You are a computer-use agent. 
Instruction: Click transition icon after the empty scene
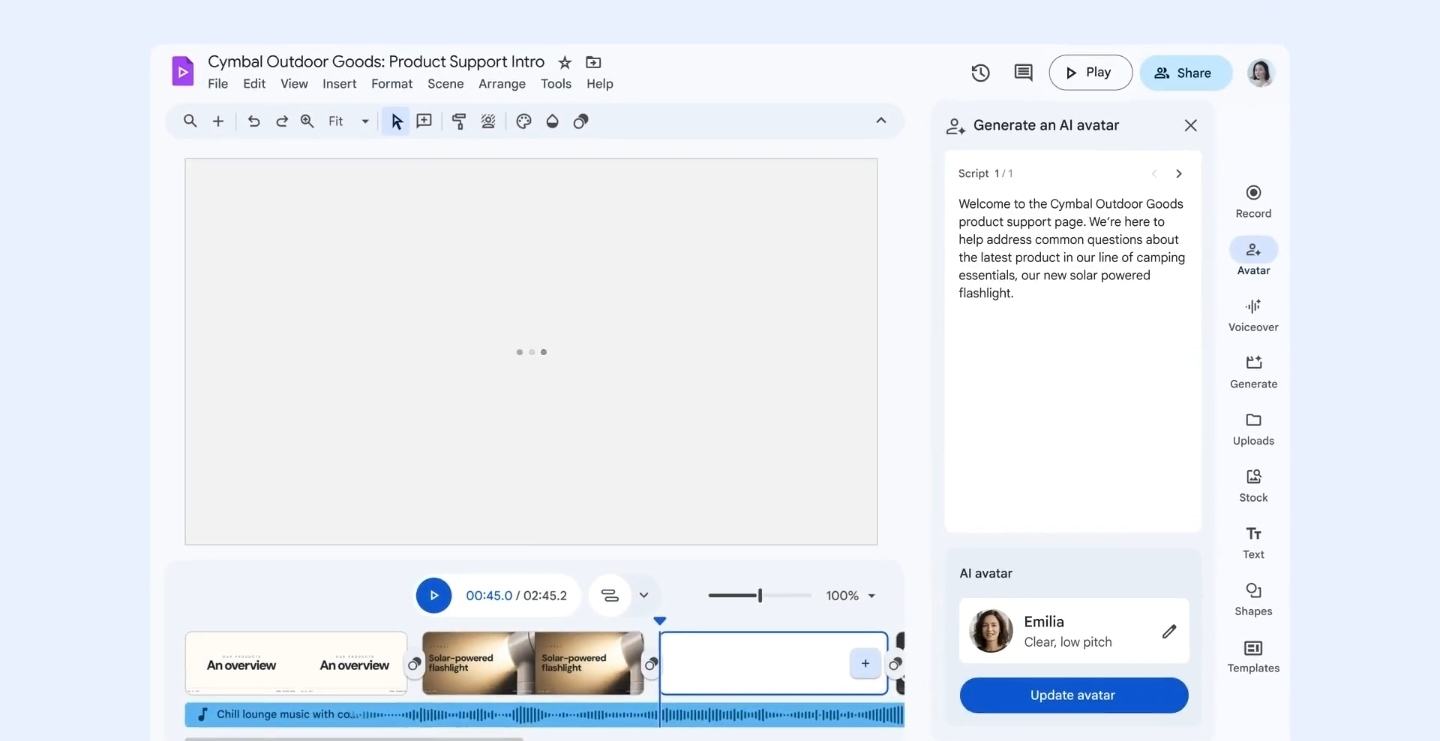(x=895, y=664)
